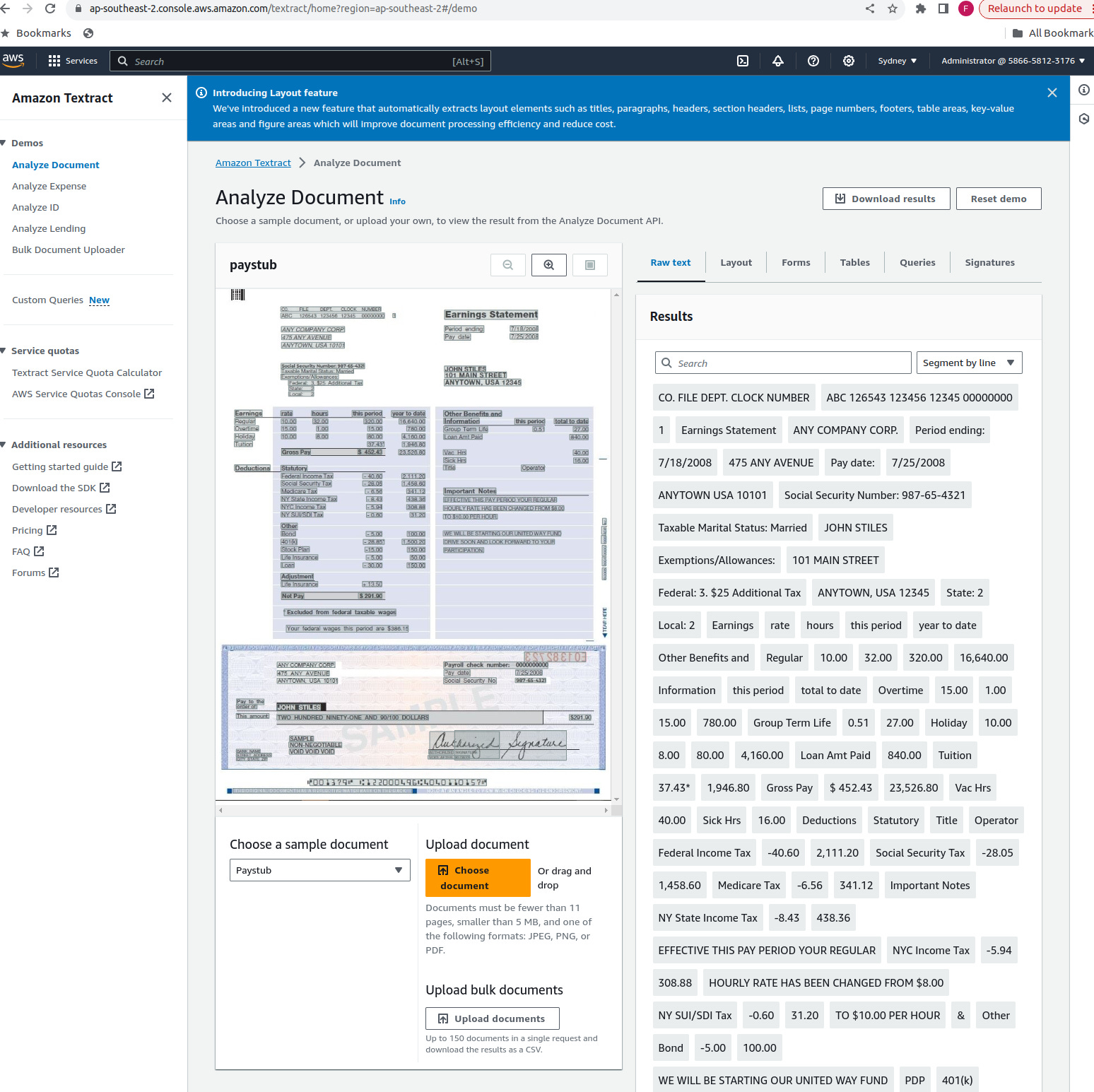Open the notifications bell icon
This screenshot has width=1094, height=1092.
click(x=778, y=61)
